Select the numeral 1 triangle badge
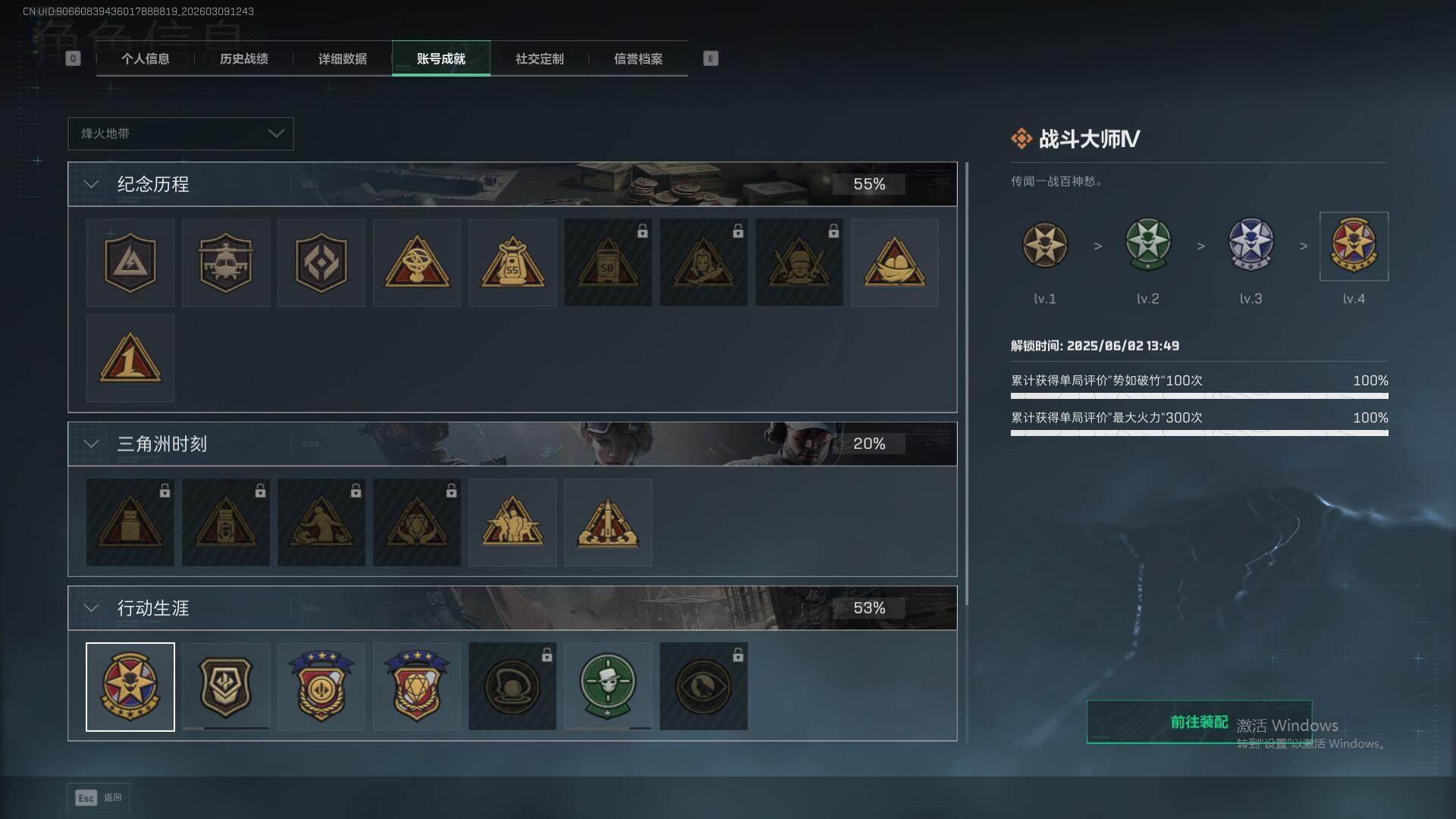This screenshot has width=1456, height=819. (x=130, y=358)
